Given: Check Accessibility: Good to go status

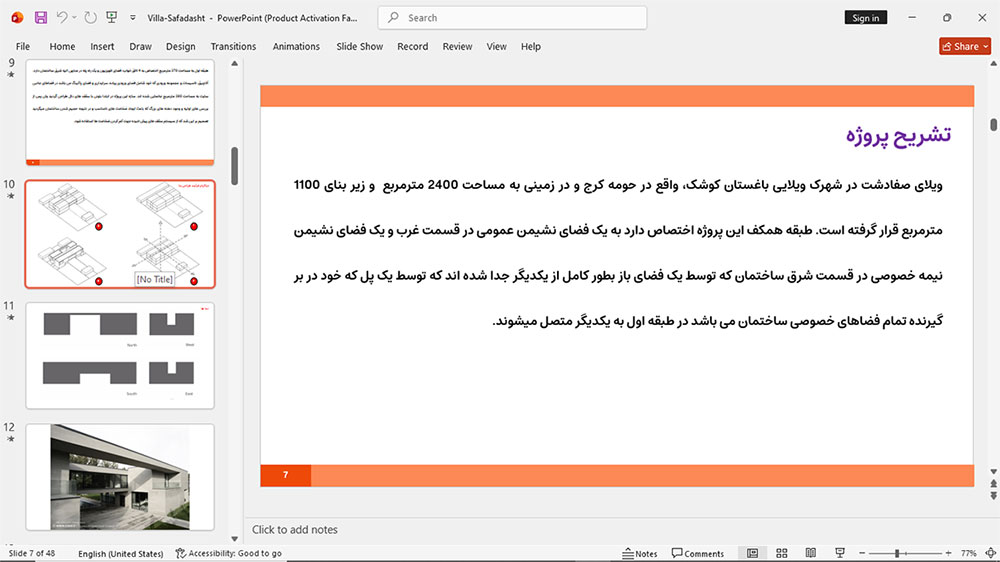Looking at the screenshot, I should point(228,553).
